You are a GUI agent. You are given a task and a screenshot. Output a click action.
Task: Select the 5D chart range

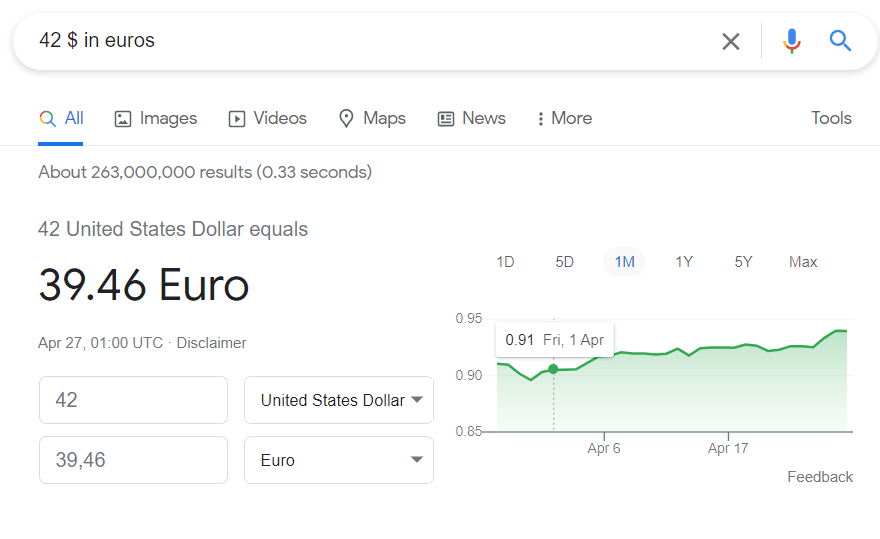point(565,262)
